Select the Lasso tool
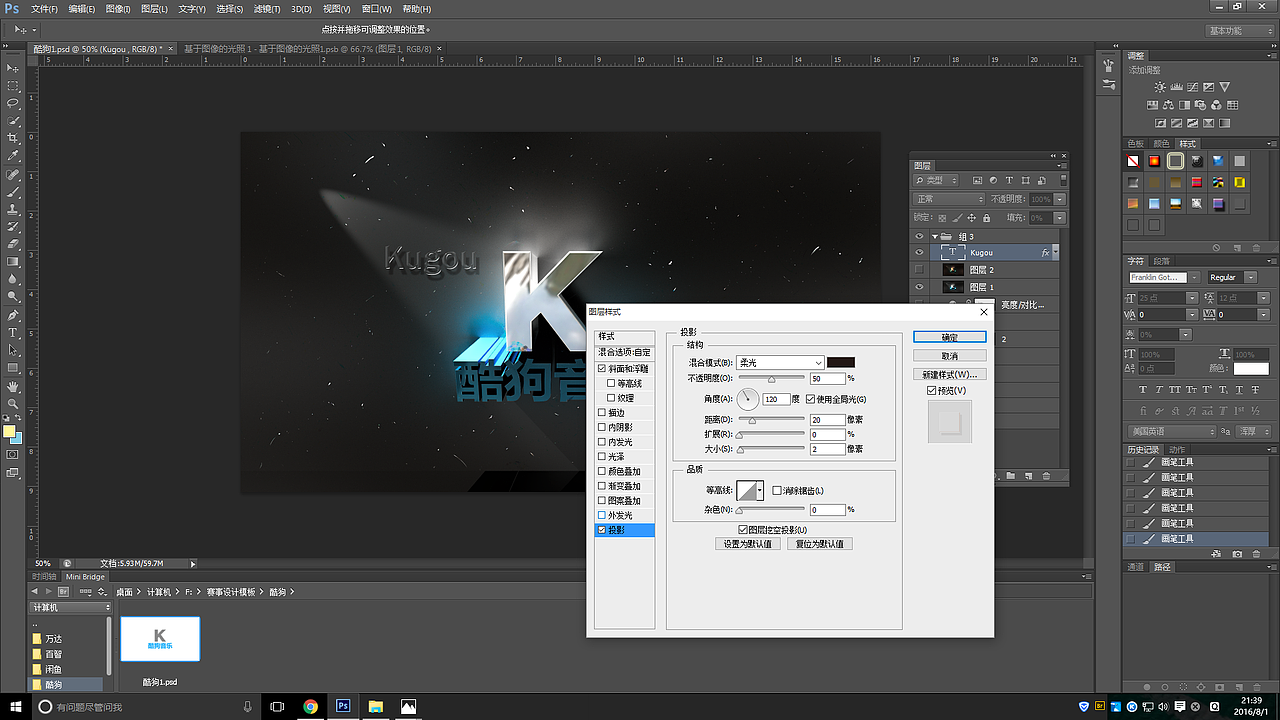This screenshot has height=720, width=1280. tap(13, 103)
